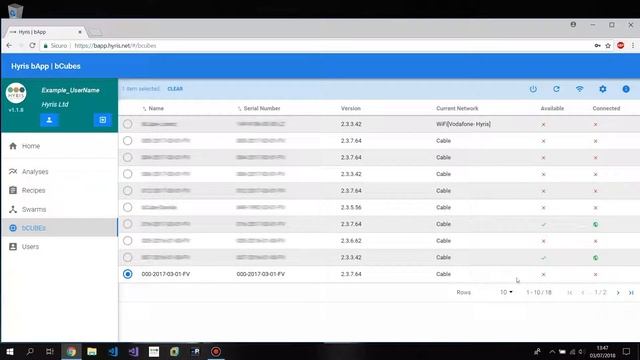Screen dimensions: 640x360
Task: Open the gear settings icon
Action: pyautogui.click(x=603, y=89)
